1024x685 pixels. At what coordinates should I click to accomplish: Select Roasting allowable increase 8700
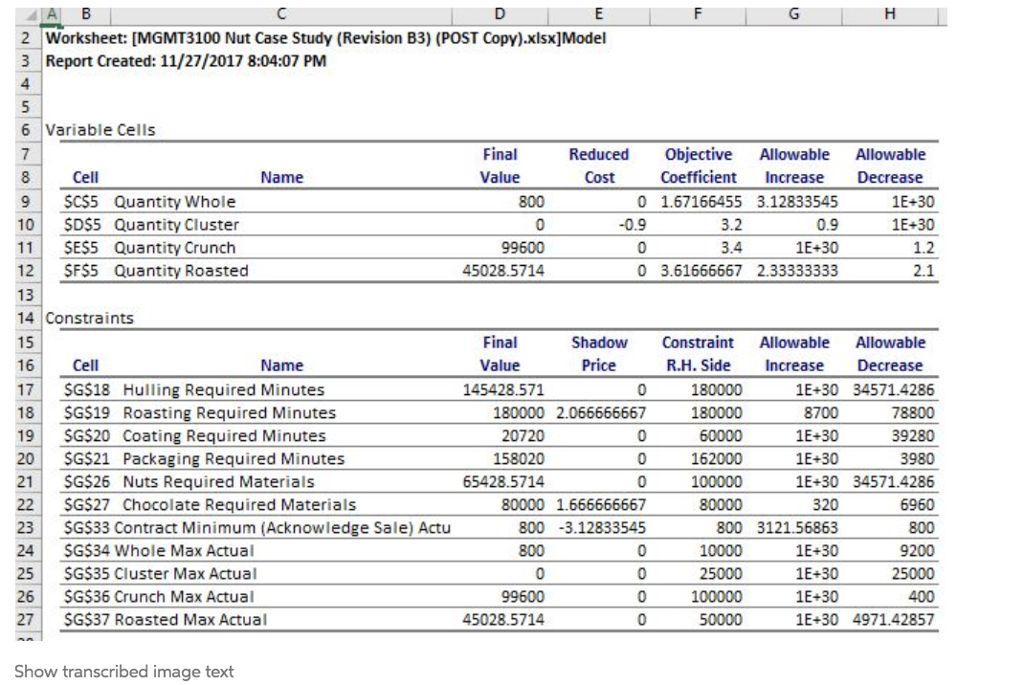pos(821,413)
